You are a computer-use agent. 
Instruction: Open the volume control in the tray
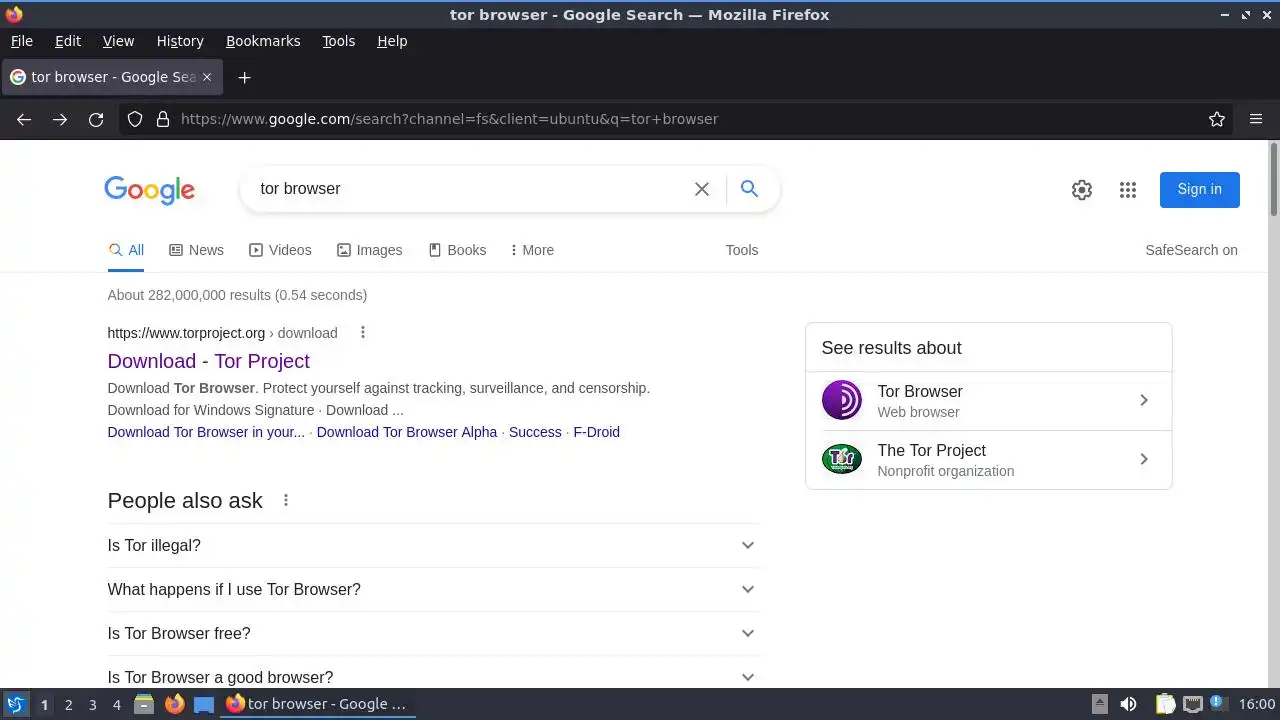point(1128,704)
